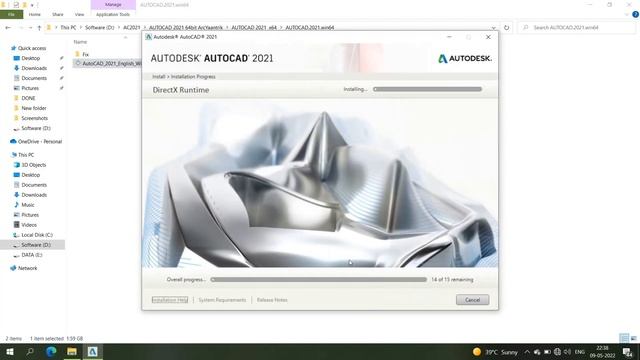Open the taskbar clock and date
This screenshot has width=640, height=360.
click(x=602, y=352)
